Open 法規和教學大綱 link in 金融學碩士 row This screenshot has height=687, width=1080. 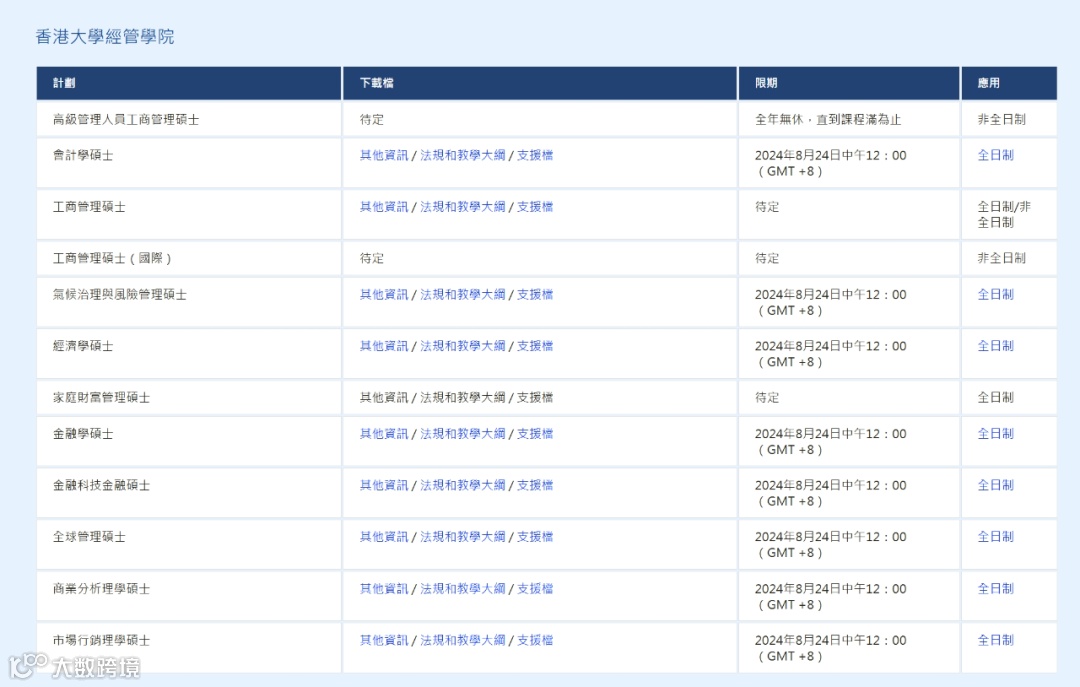click(463, 434)
